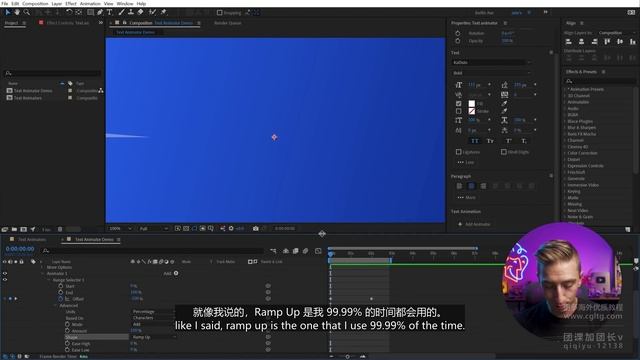Toggle the Ligatures checkbox
This screenshot has width=640, height=360.
[x=458, y=152]
